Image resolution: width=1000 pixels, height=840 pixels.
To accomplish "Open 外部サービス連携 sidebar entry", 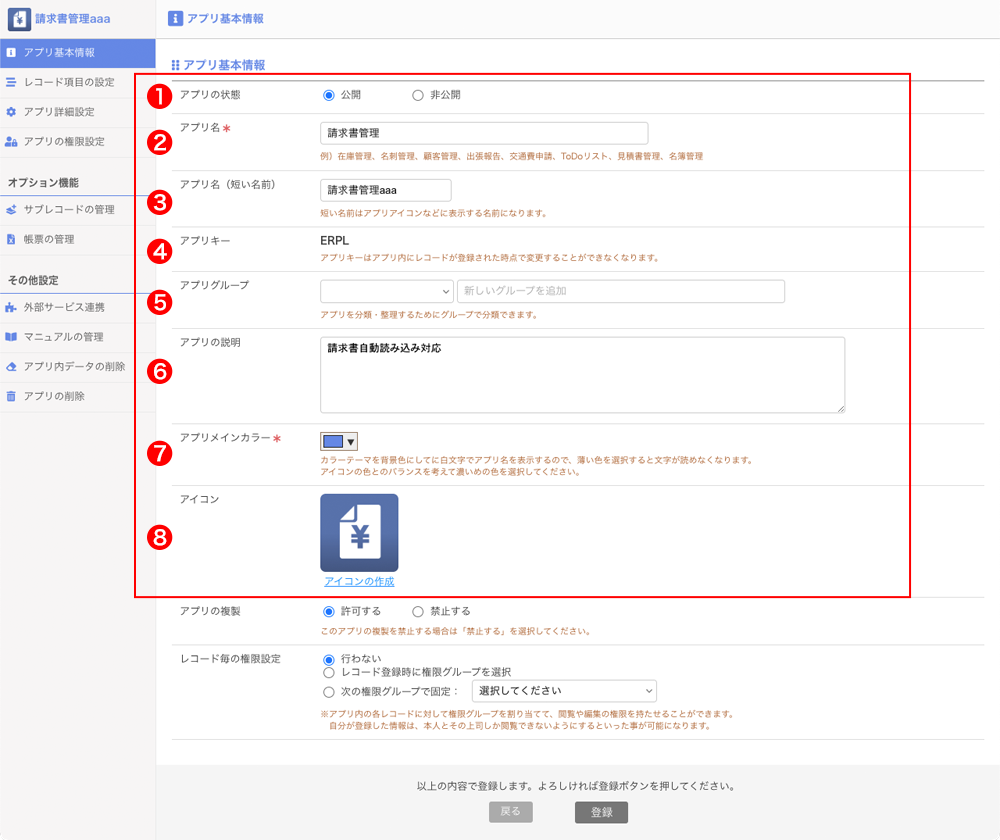I will click(77, 307).
